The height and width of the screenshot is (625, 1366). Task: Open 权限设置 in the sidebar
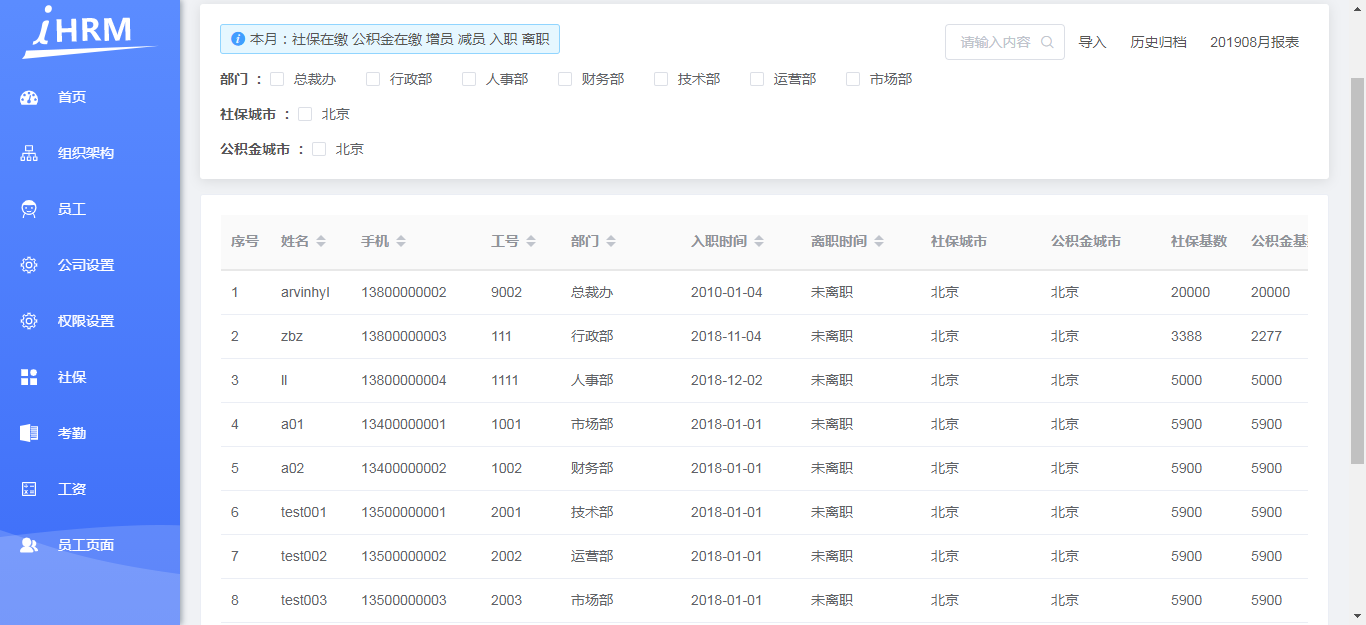click(90, 322)
